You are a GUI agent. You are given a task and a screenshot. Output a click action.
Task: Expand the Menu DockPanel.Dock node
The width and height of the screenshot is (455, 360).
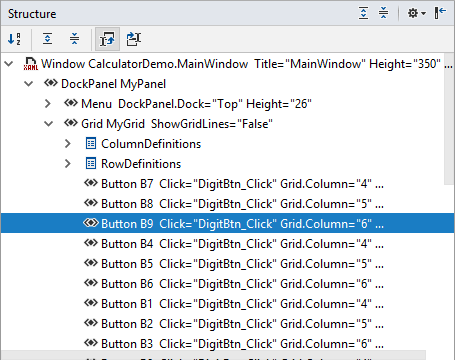(x=48, y=104)
